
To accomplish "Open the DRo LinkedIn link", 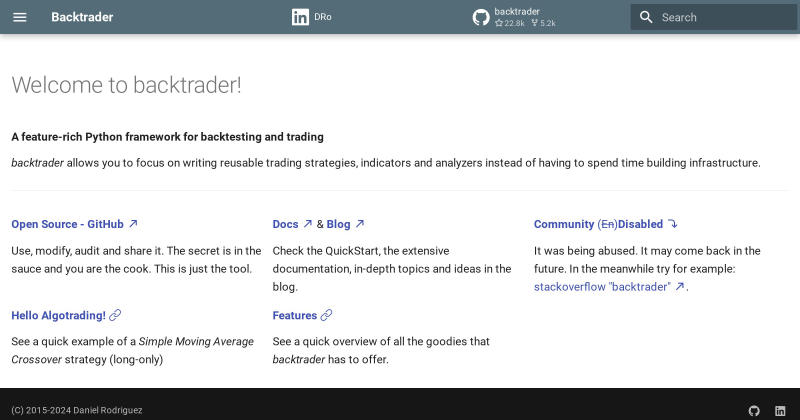I will (x=312, y=17).
